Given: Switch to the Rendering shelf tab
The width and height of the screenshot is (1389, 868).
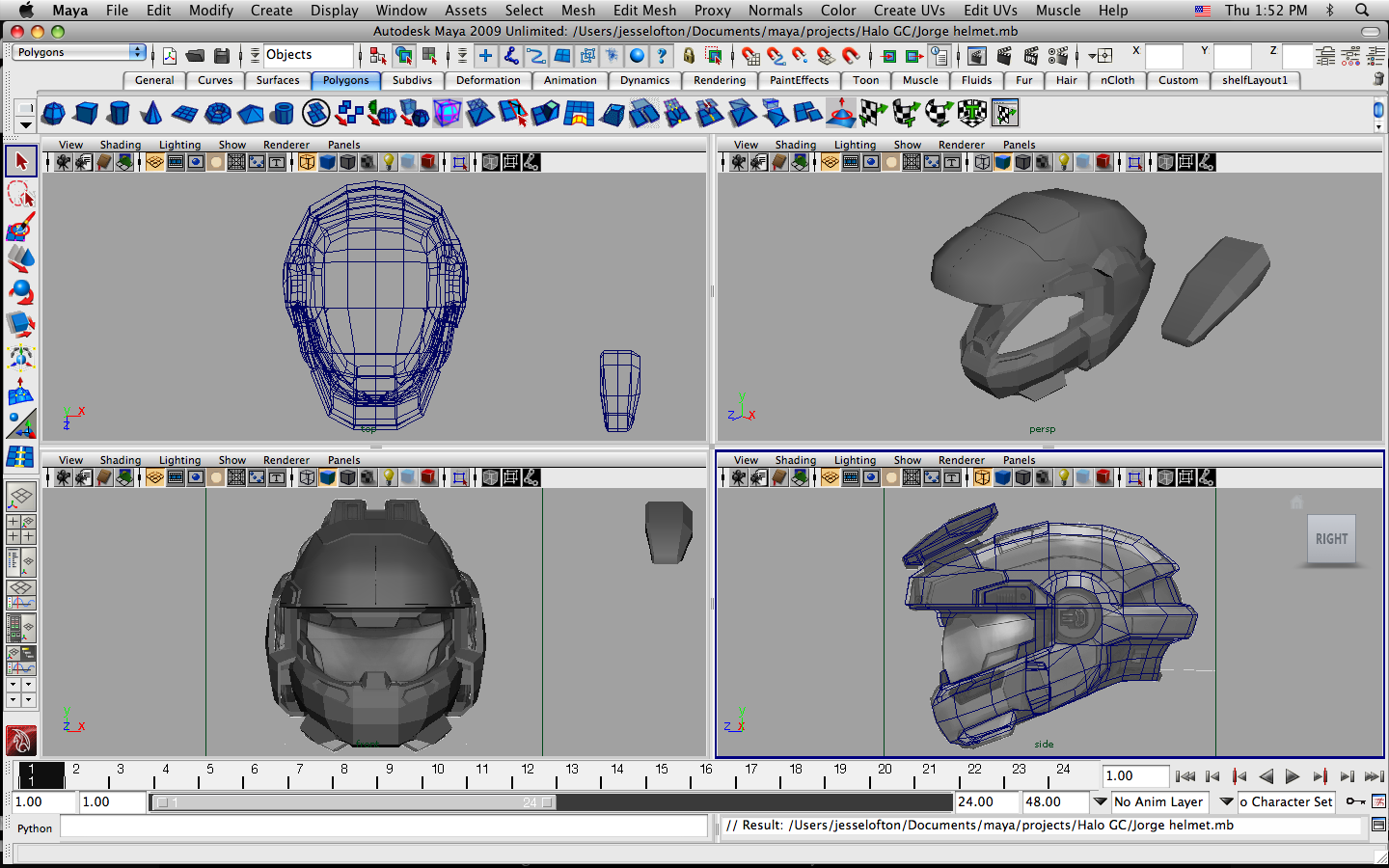Looking at the screenshot, I should coord(720,80).
